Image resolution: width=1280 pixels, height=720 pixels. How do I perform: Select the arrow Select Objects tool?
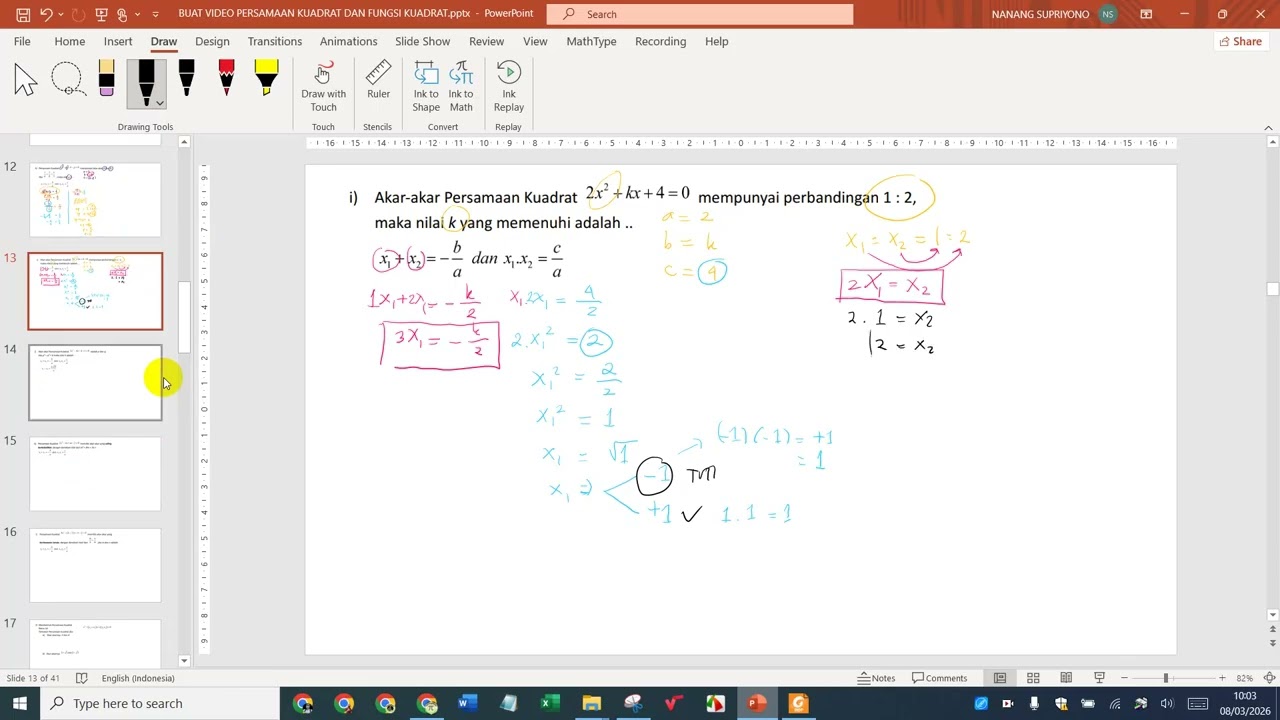pos(26,79)
